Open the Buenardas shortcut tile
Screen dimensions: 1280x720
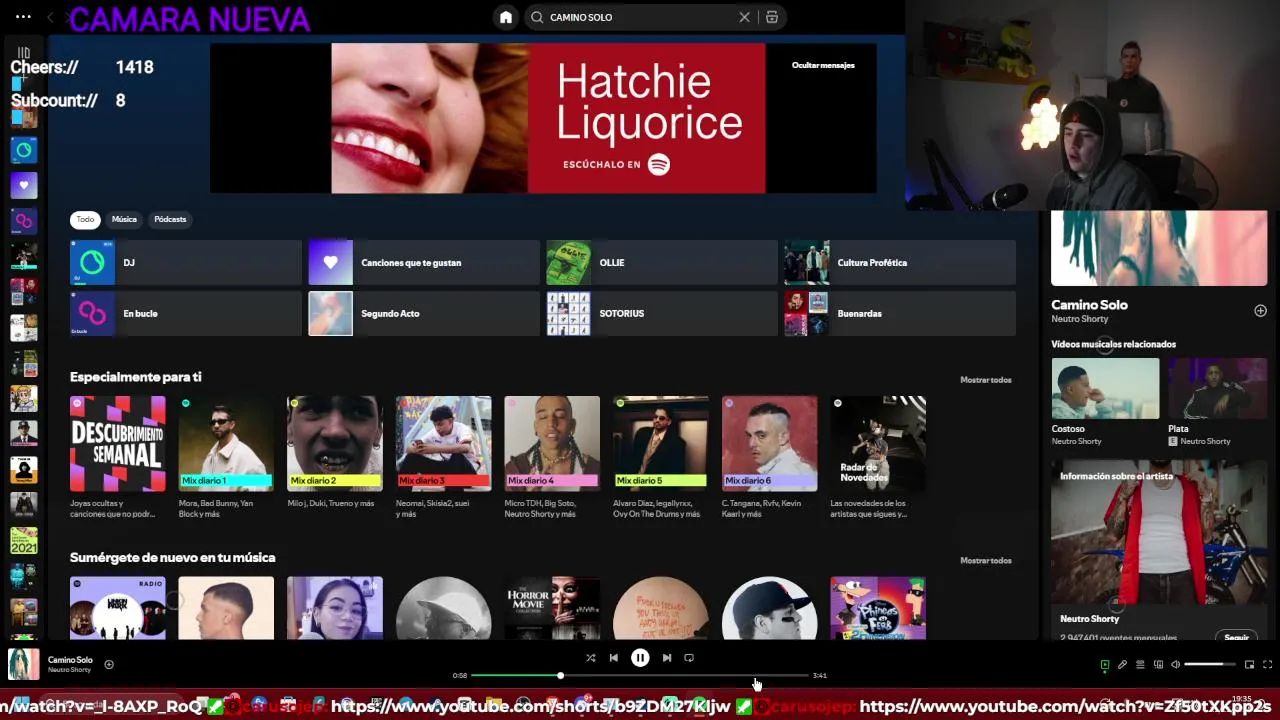click(x=900, y=313)
